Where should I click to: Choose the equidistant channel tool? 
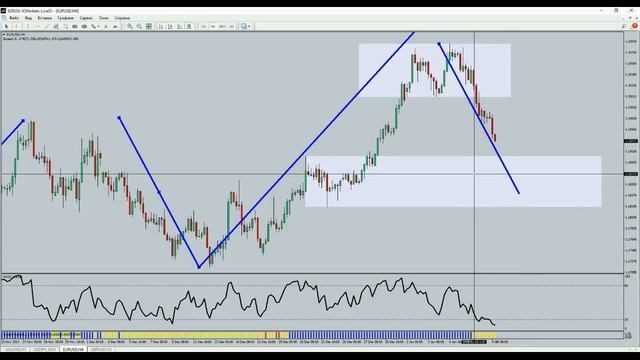point(56,27)
